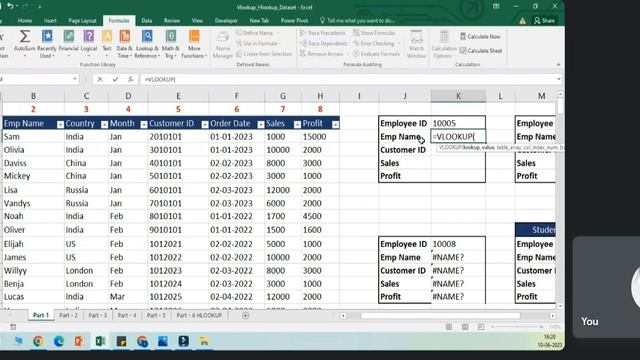Viewport: 640px width, 360px height.
Task: Toggle Show Formulas
Action: tap(374, 33)
